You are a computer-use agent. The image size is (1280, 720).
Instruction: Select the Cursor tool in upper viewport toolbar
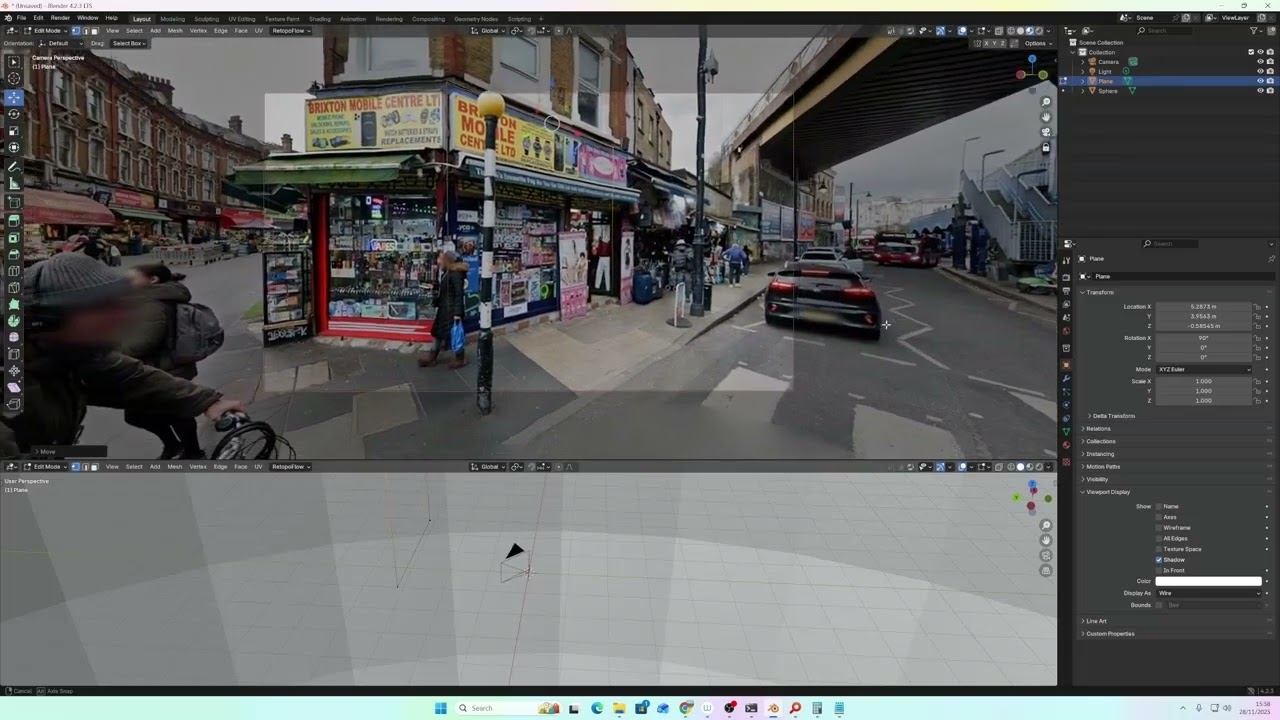coord(14,79)
